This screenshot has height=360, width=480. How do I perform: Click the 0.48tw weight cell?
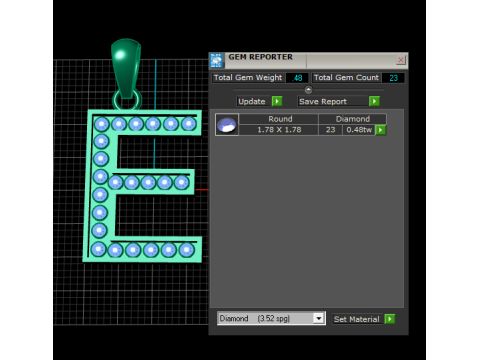(359, 130)
